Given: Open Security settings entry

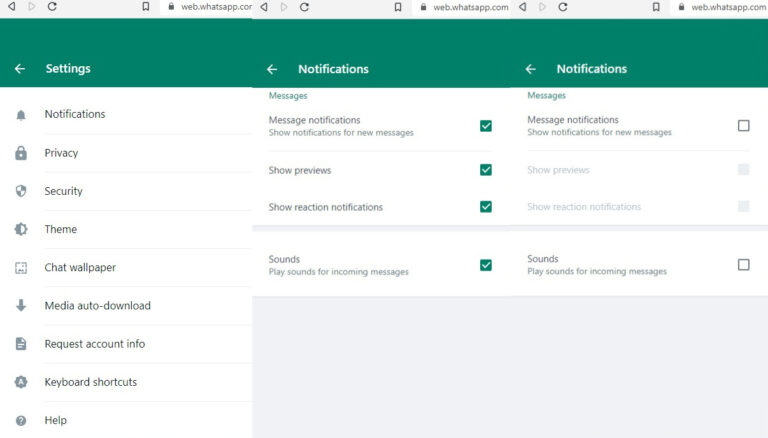Looking at the screenshot, I should click(x=126, y=191).
